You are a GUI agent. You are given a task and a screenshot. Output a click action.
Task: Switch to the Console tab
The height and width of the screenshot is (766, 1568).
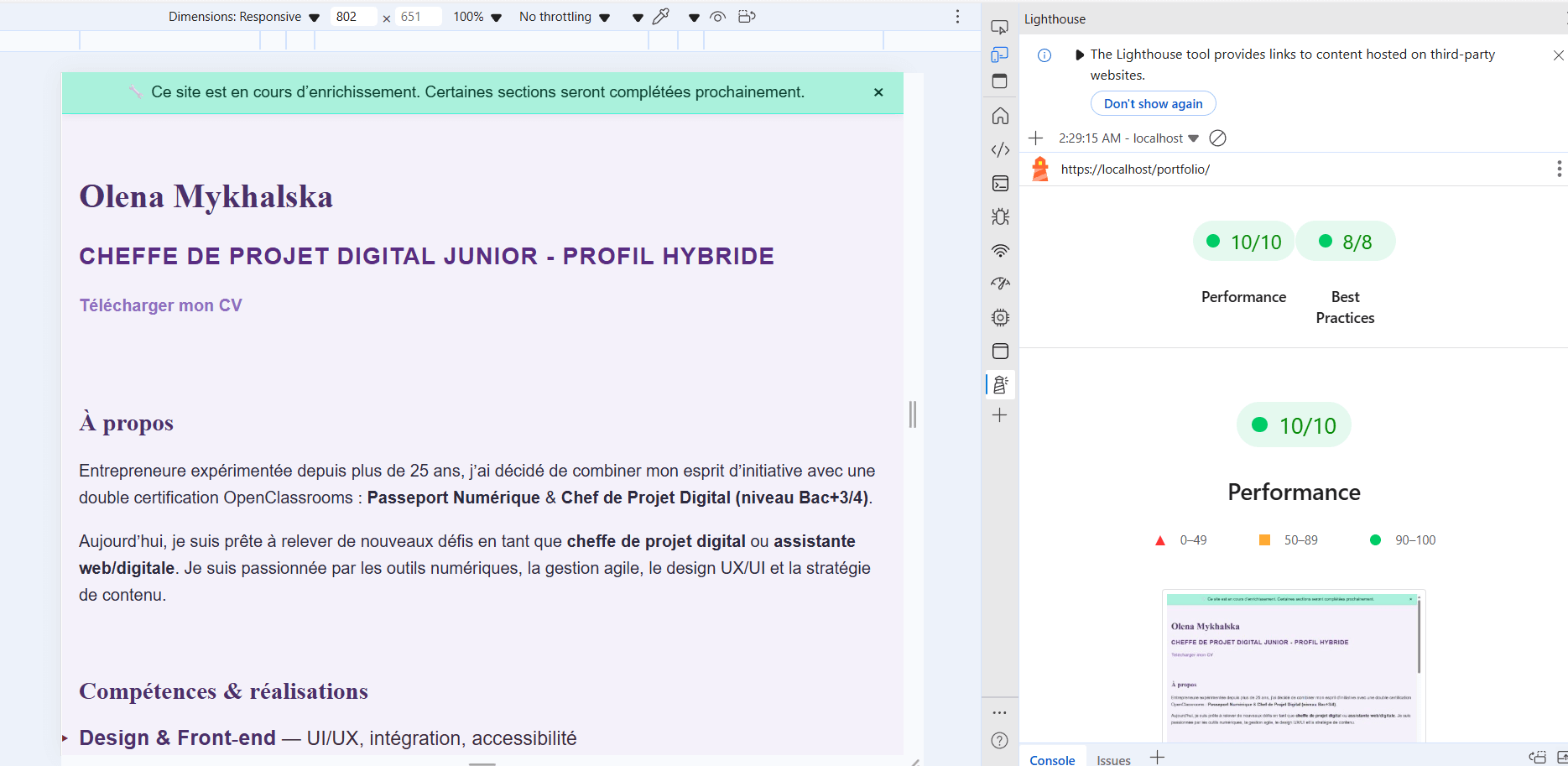pos(1052,758)
